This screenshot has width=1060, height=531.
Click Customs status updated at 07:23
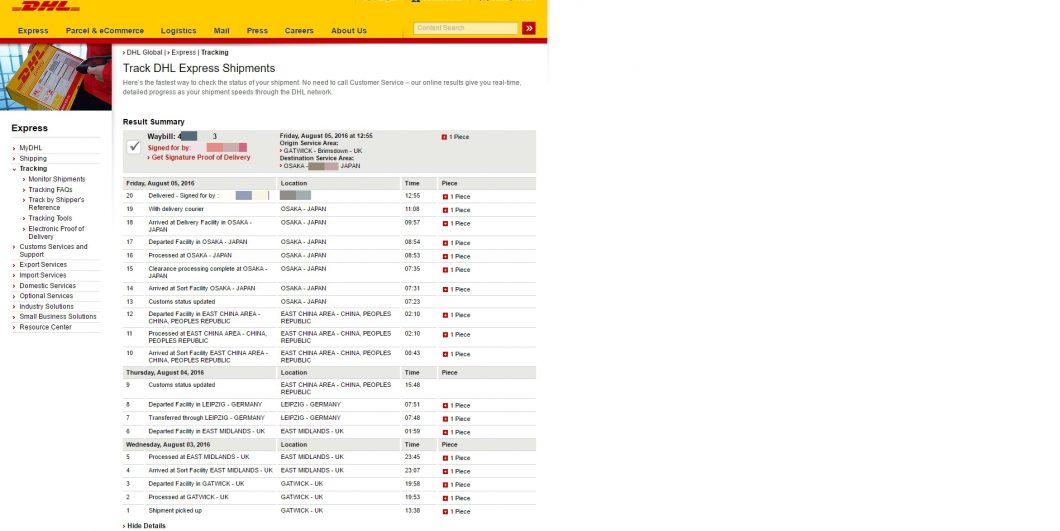[182, 302]
